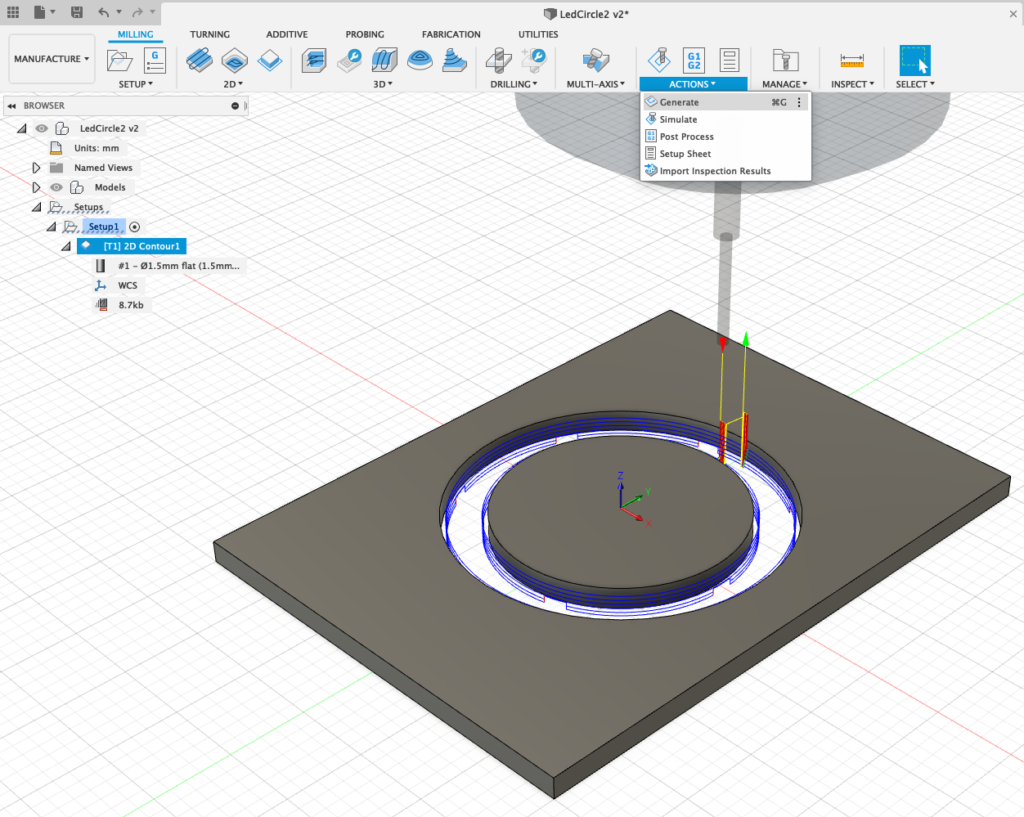Activate the Select tool icon
The height and width of the screenshot is (817, 1024).
(915, 61)
